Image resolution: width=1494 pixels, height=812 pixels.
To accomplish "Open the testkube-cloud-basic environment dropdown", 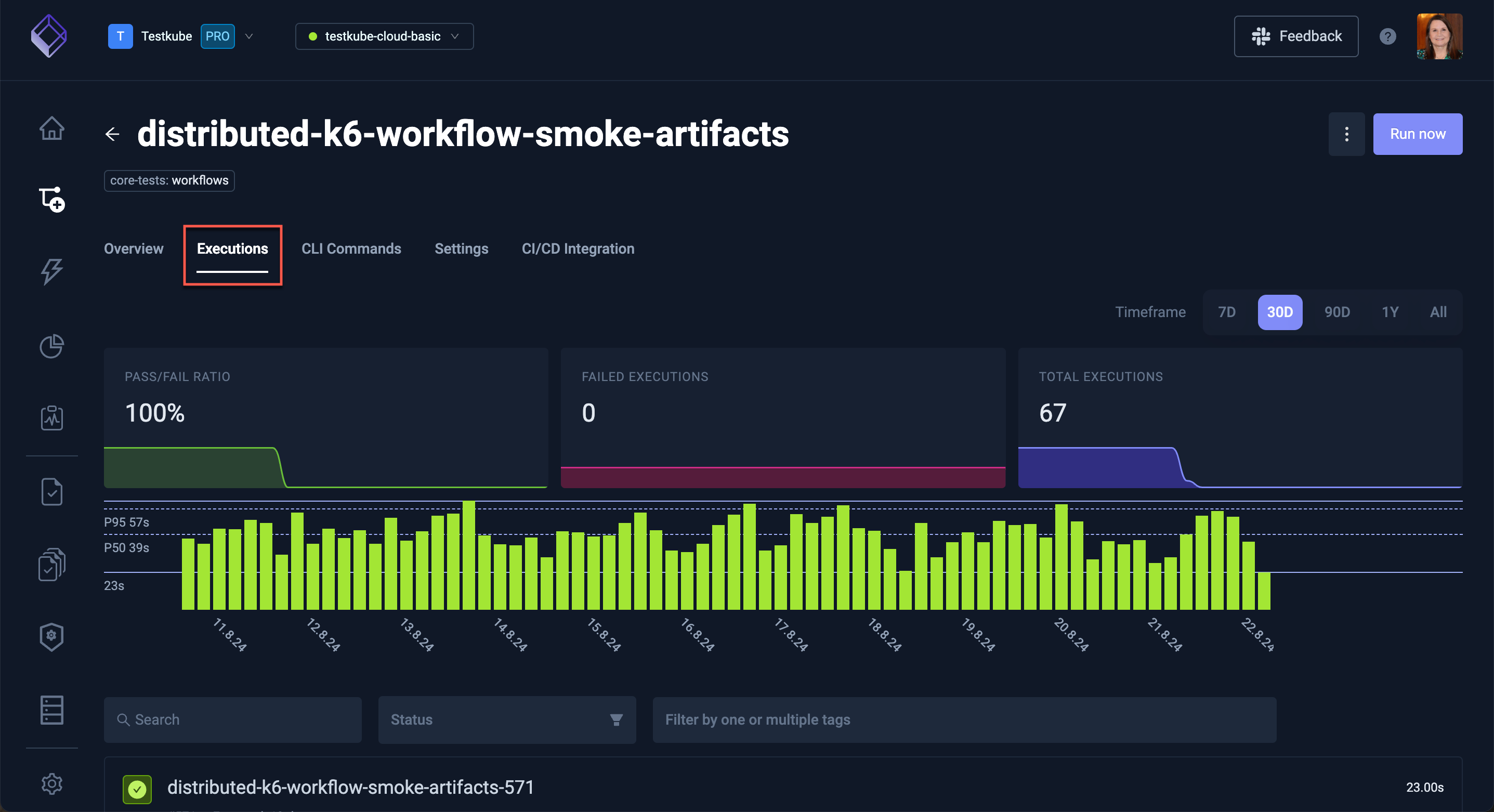I will pos(384,36).
